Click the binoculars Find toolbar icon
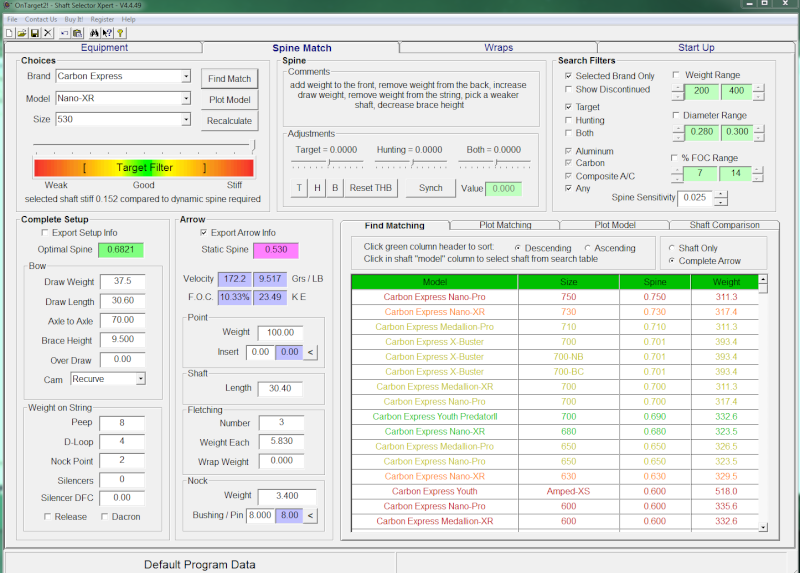 [94, 33]
